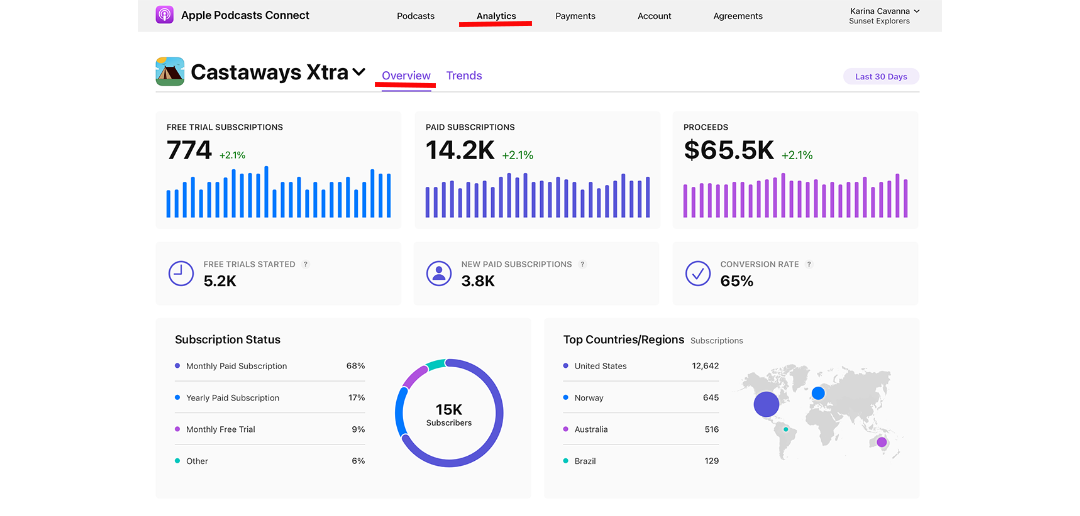The image size is (1080, 516).
Task: Click the Norway blue bubble on world map
Action: (x=818, y=393)
